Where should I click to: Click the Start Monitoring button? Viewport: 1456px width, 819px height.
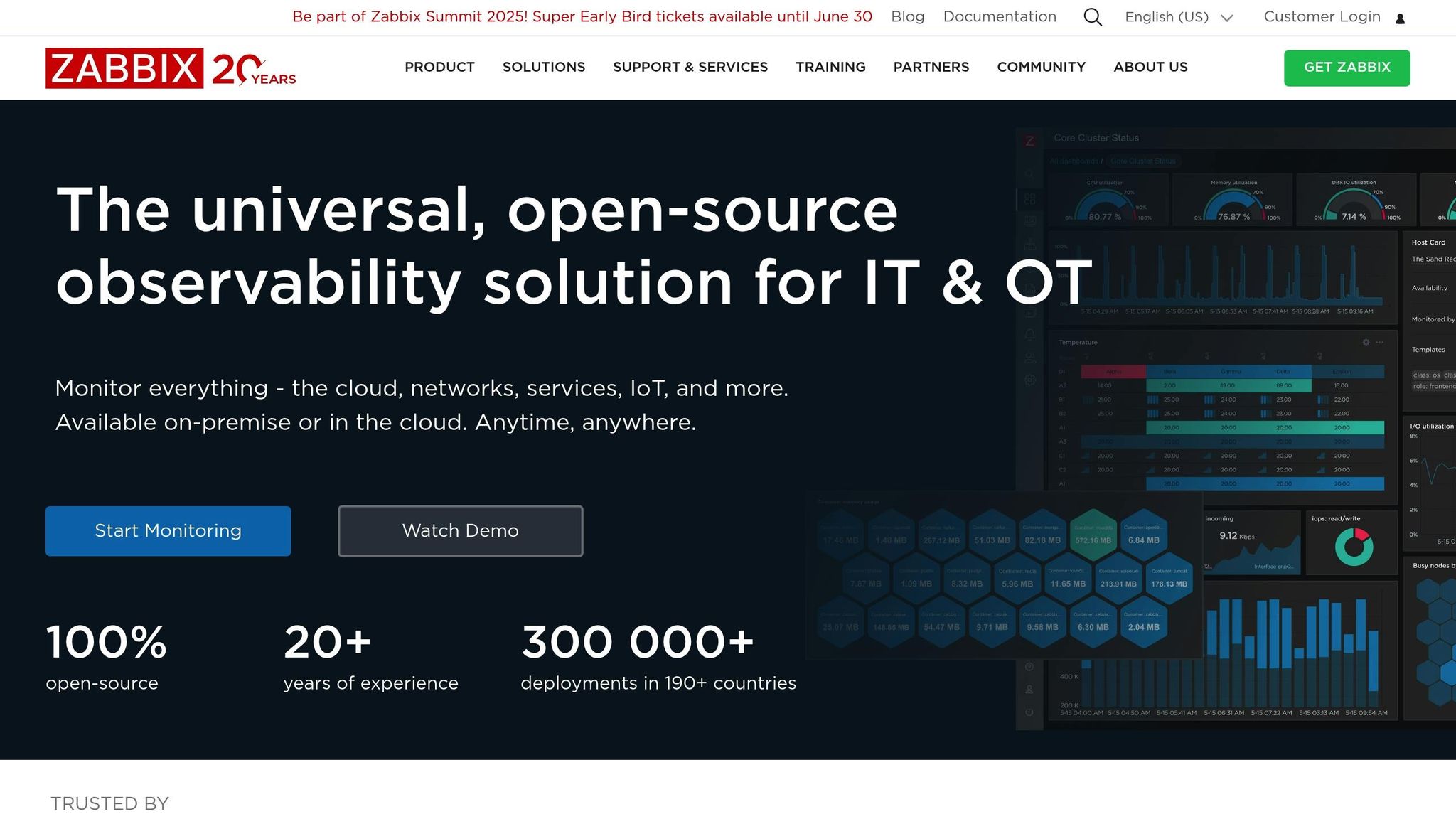pyautogui.click(x=168, y=531)
